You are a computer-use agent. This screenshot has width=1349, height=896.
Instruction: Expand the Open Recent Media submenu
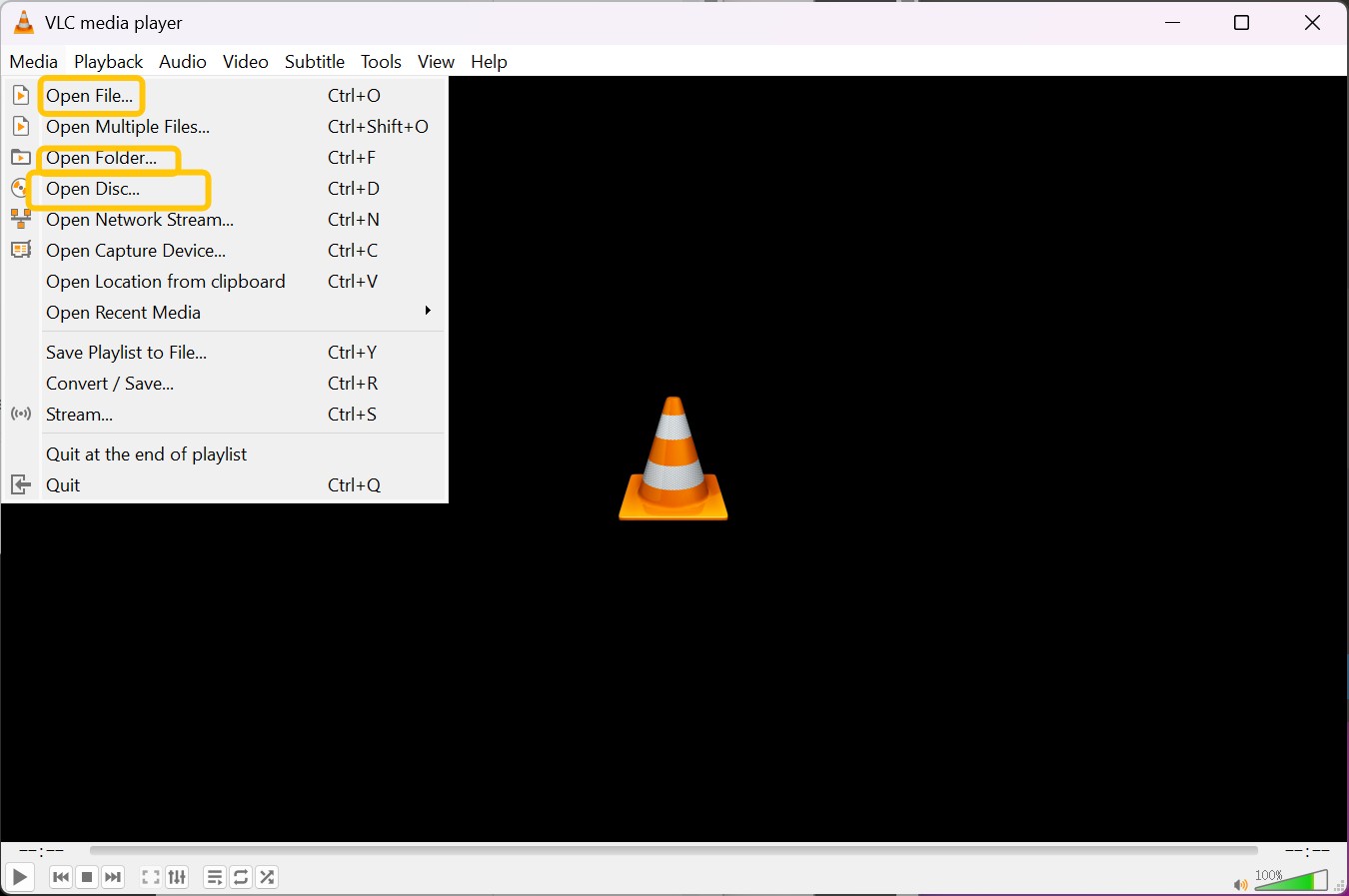[x=123, y=313]
